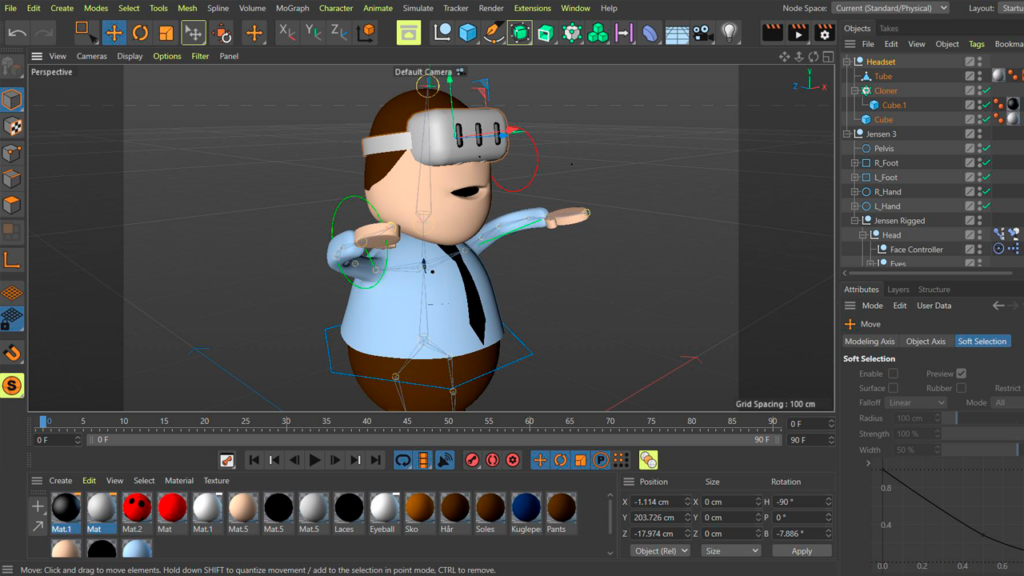This screenshot has width=1024, height=576.
Task: Toggle X axis lock icon
Action: 286,32
